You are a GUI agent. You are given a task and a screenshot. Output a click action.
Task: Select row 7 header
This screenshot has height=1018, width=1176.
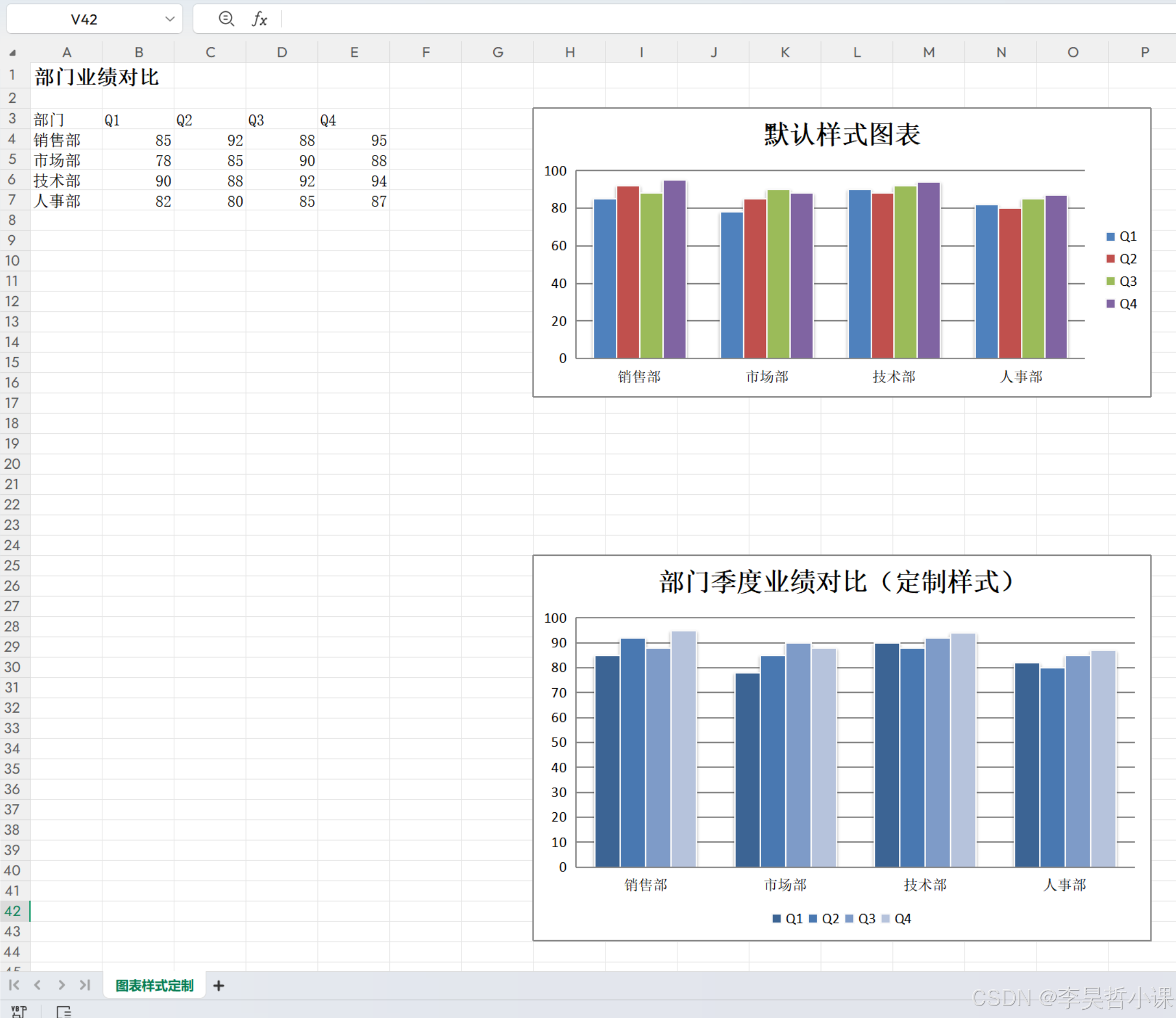pos(12,200)
